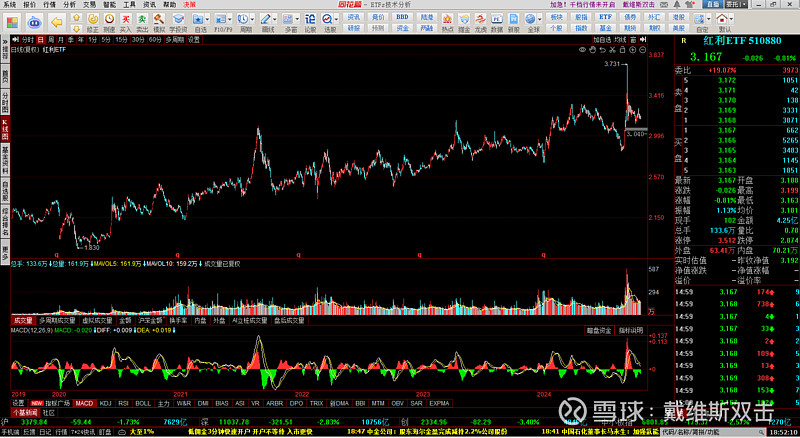800x438 pixels.
Task: Switch to BOLL indicator tab
Action: pos(143,403)
